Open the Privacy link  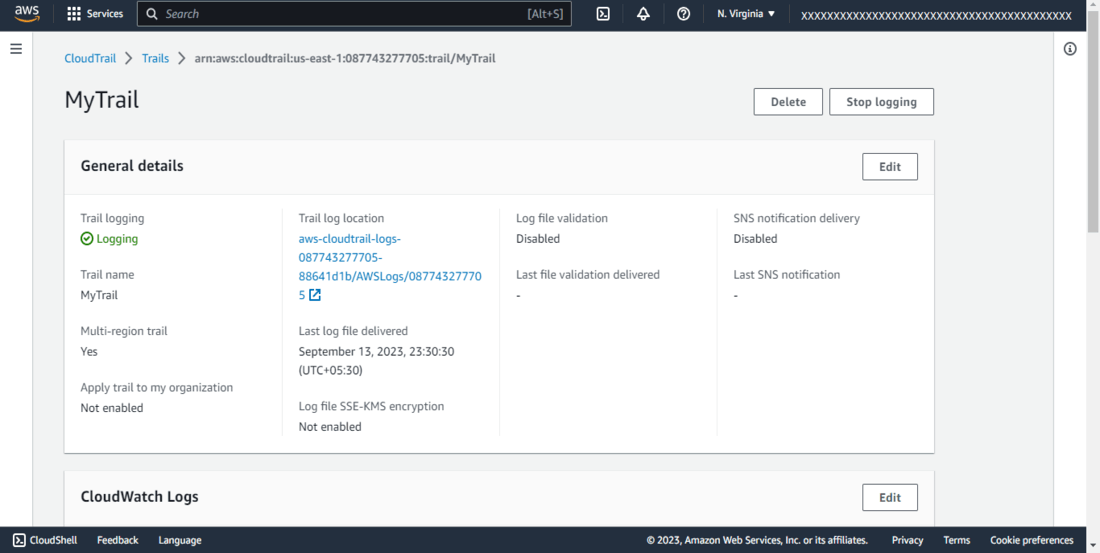(907, 540)
